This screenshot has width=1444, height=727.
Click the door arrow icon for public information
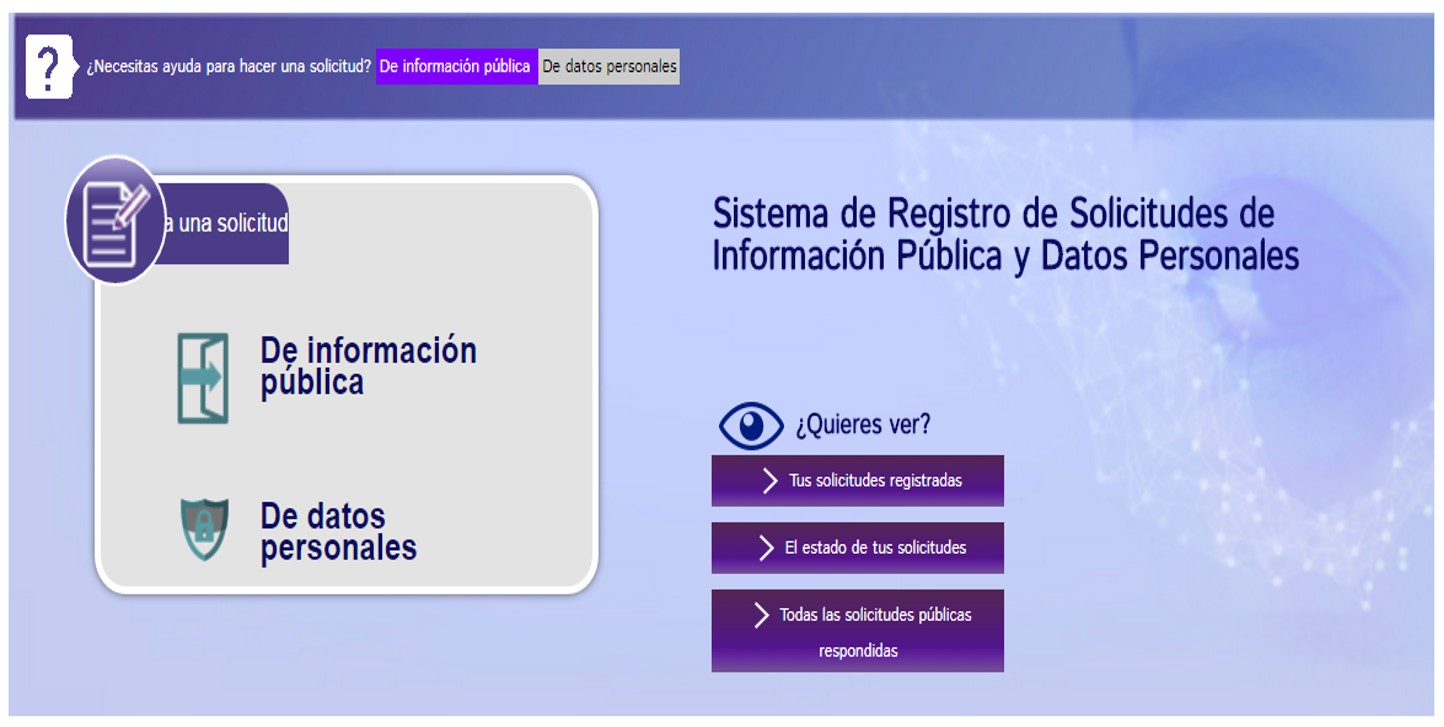tap(203, 378)
